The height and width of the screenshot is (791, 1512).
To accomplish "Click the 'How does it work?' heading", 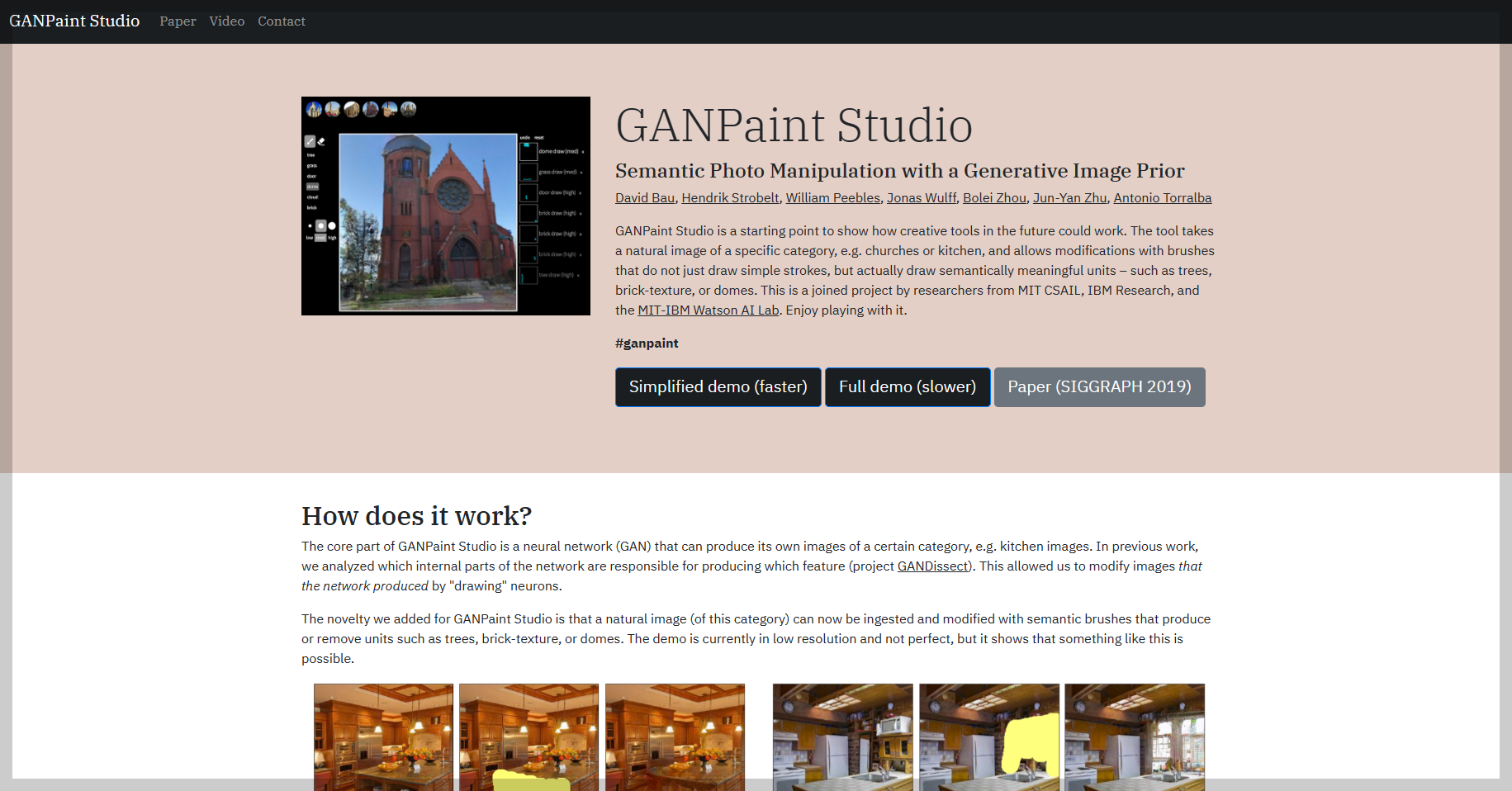I will click(x=416, y=516).
